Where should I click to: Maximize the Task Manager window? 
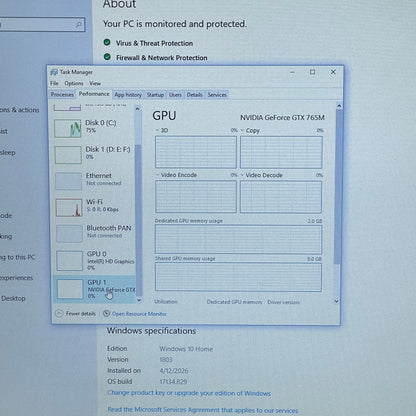pos(312,72)
